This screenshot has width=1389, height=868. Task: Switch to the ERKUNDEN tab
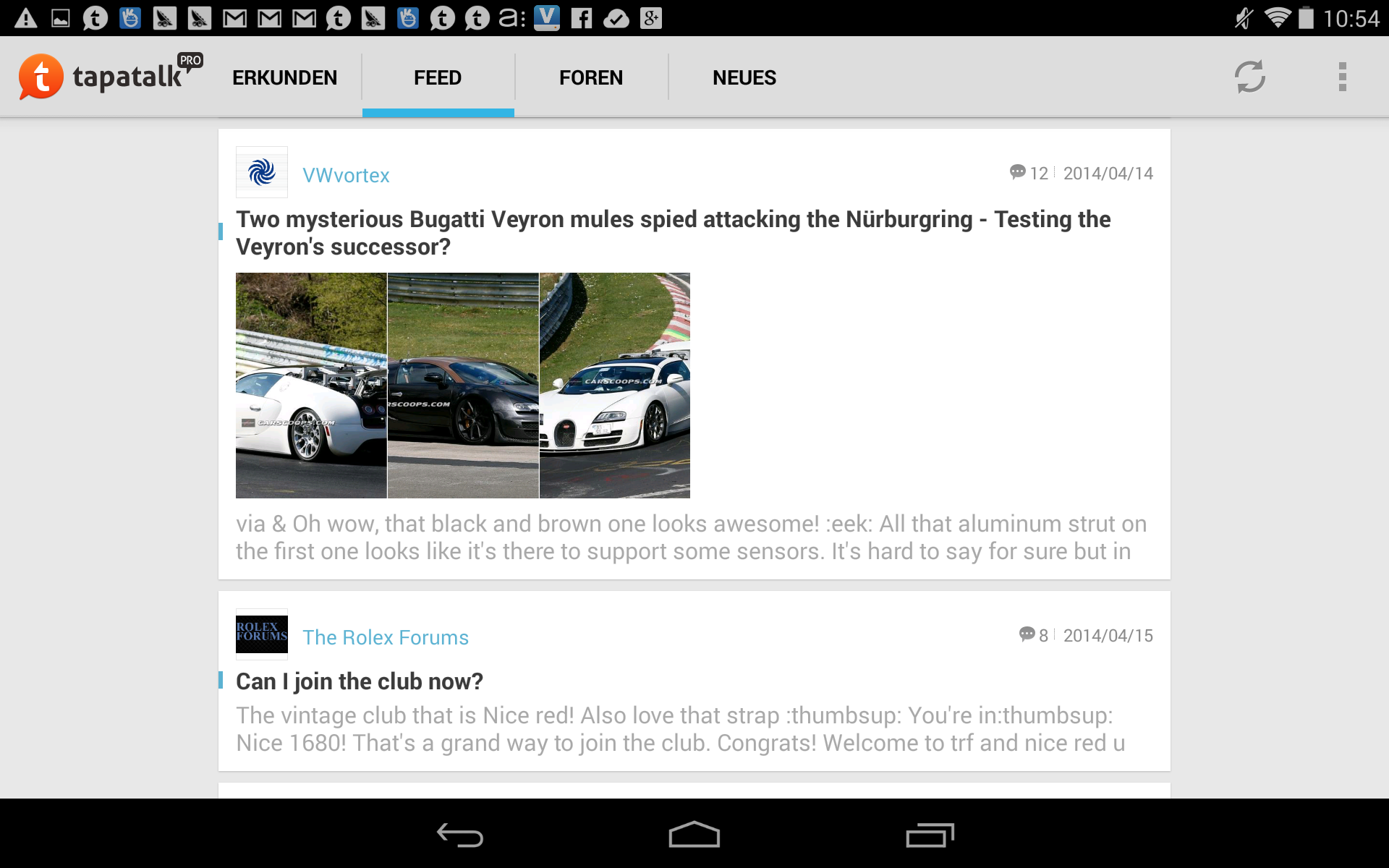point(284,77)
